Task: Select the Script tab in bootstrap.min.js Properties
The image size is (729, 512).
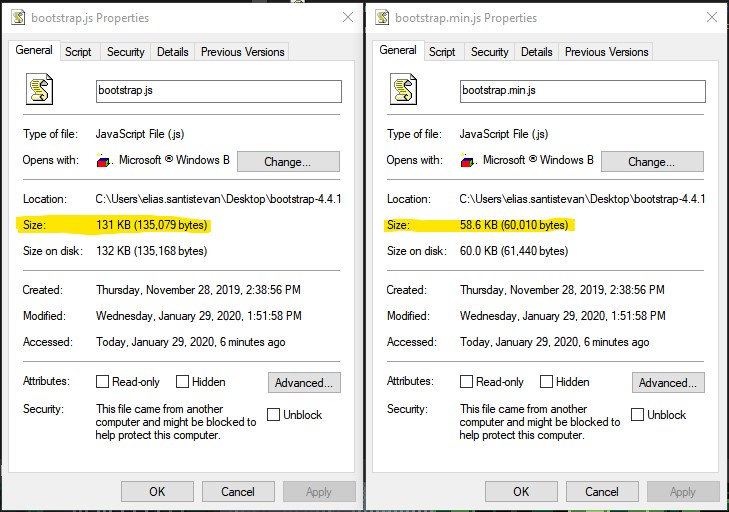Action: tap(442, 52)
